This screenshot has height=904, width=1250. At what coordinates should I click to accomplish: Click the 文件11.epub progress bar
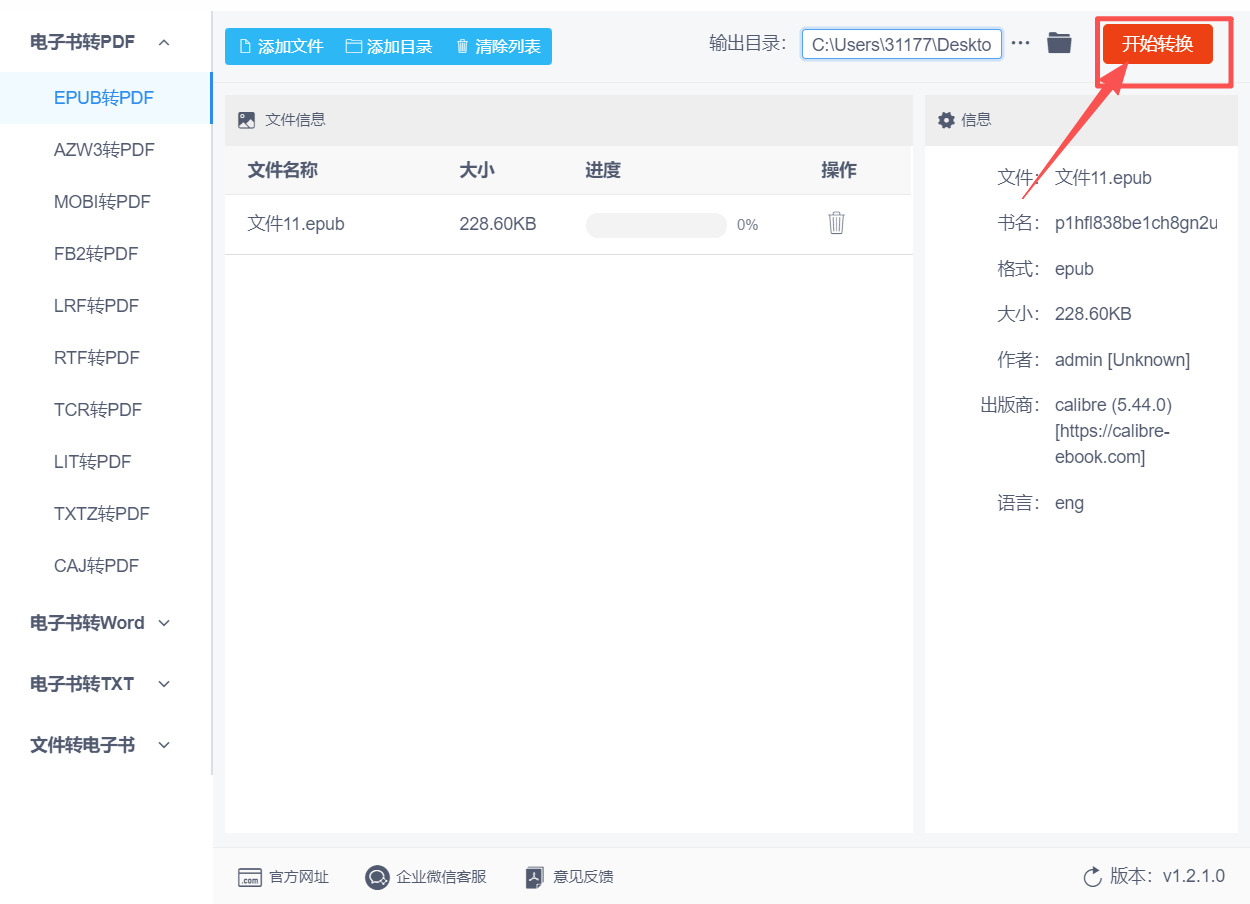[x=656, y=225]
